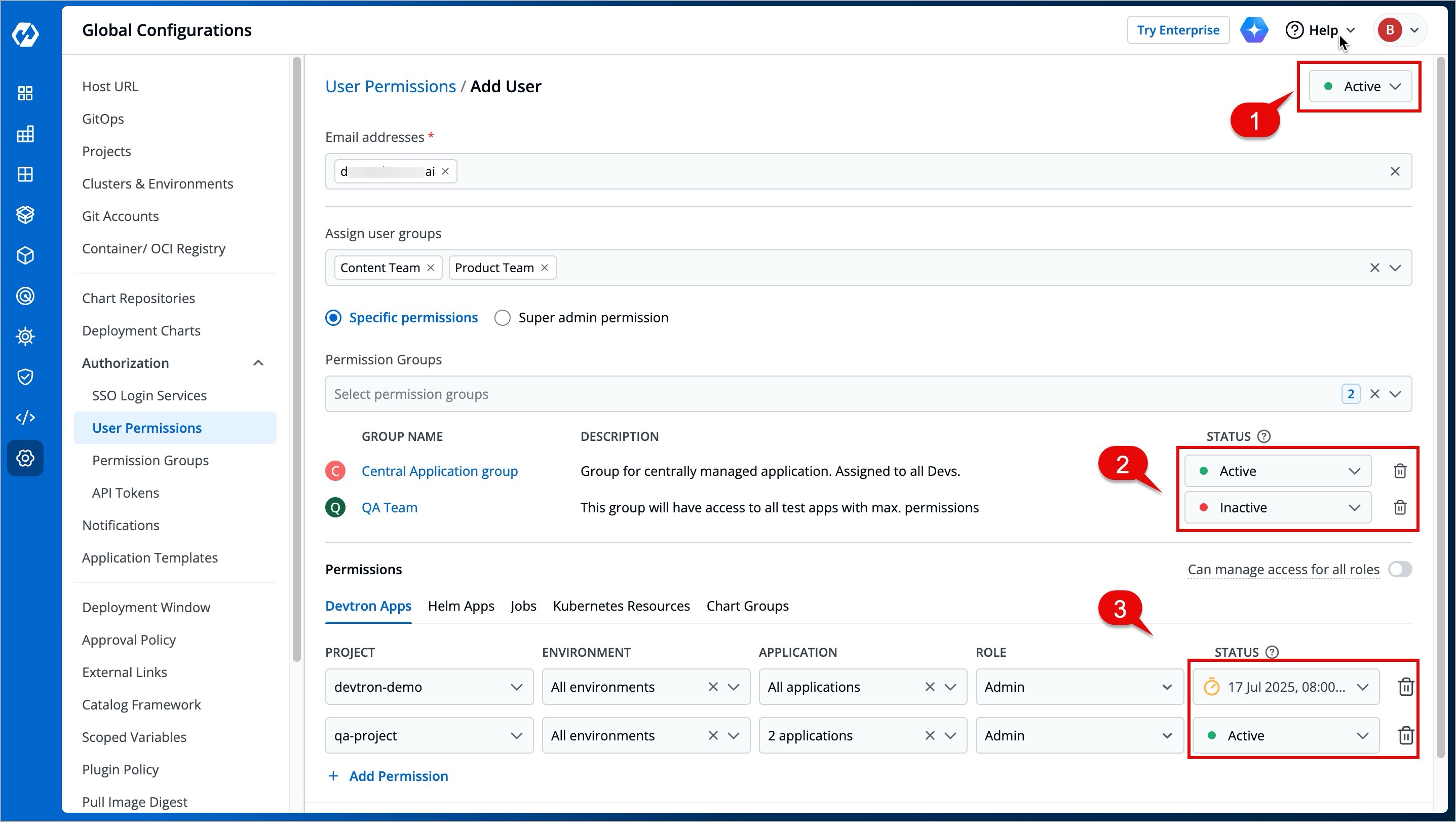Click the settings sidebar scrollbar
Screen dimensions: 1456x822
tap(297, 359)
